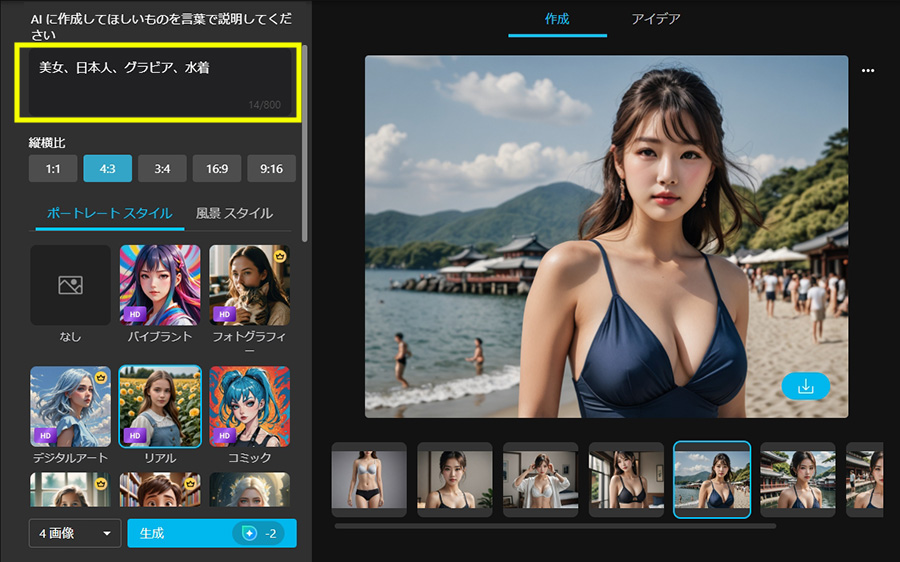
Task: Open the ポートレート スタイル tab
Action: pos(110,213)
